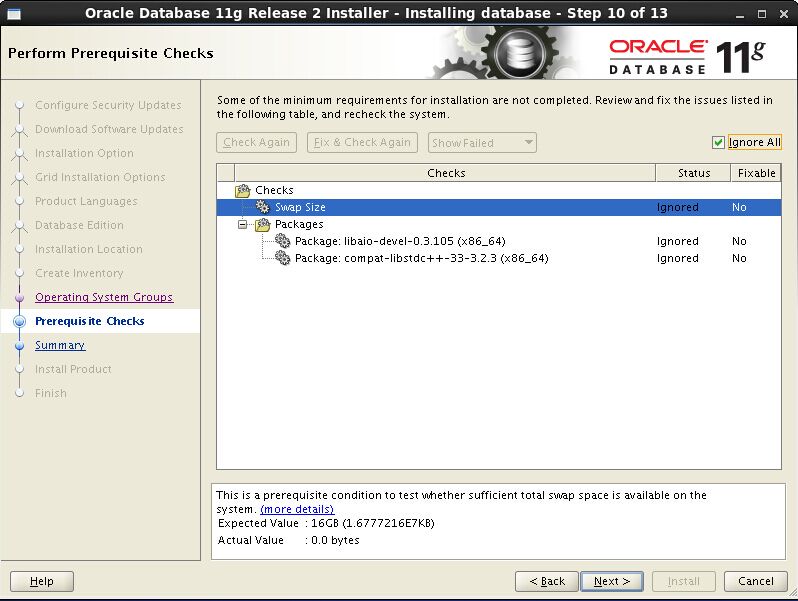
Task: Select the libaio-devel-0.3.105 package row
Action: 499,241
